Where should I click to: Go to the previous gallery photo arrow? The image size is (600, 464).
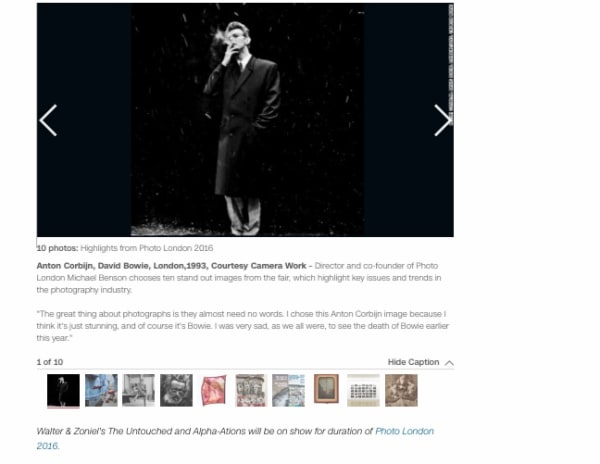coord(48,120)
